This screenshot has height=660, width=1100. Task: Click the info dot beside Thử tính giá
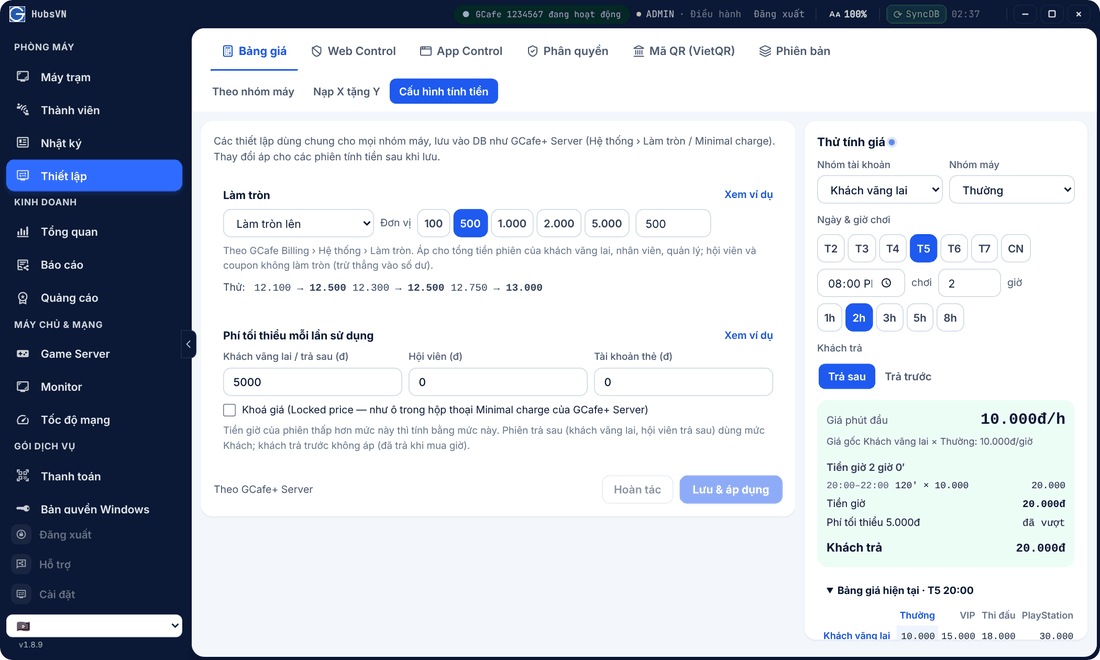[892, 142]
